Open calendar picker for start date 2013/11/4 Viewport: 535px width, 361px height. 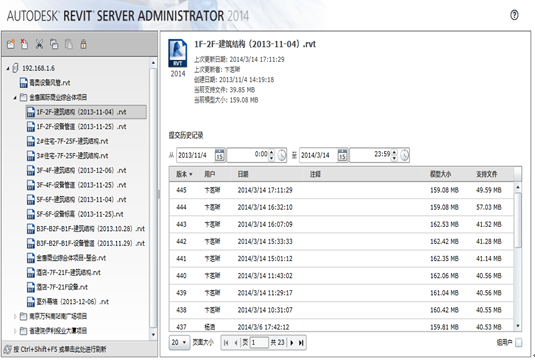coord(219,155)
